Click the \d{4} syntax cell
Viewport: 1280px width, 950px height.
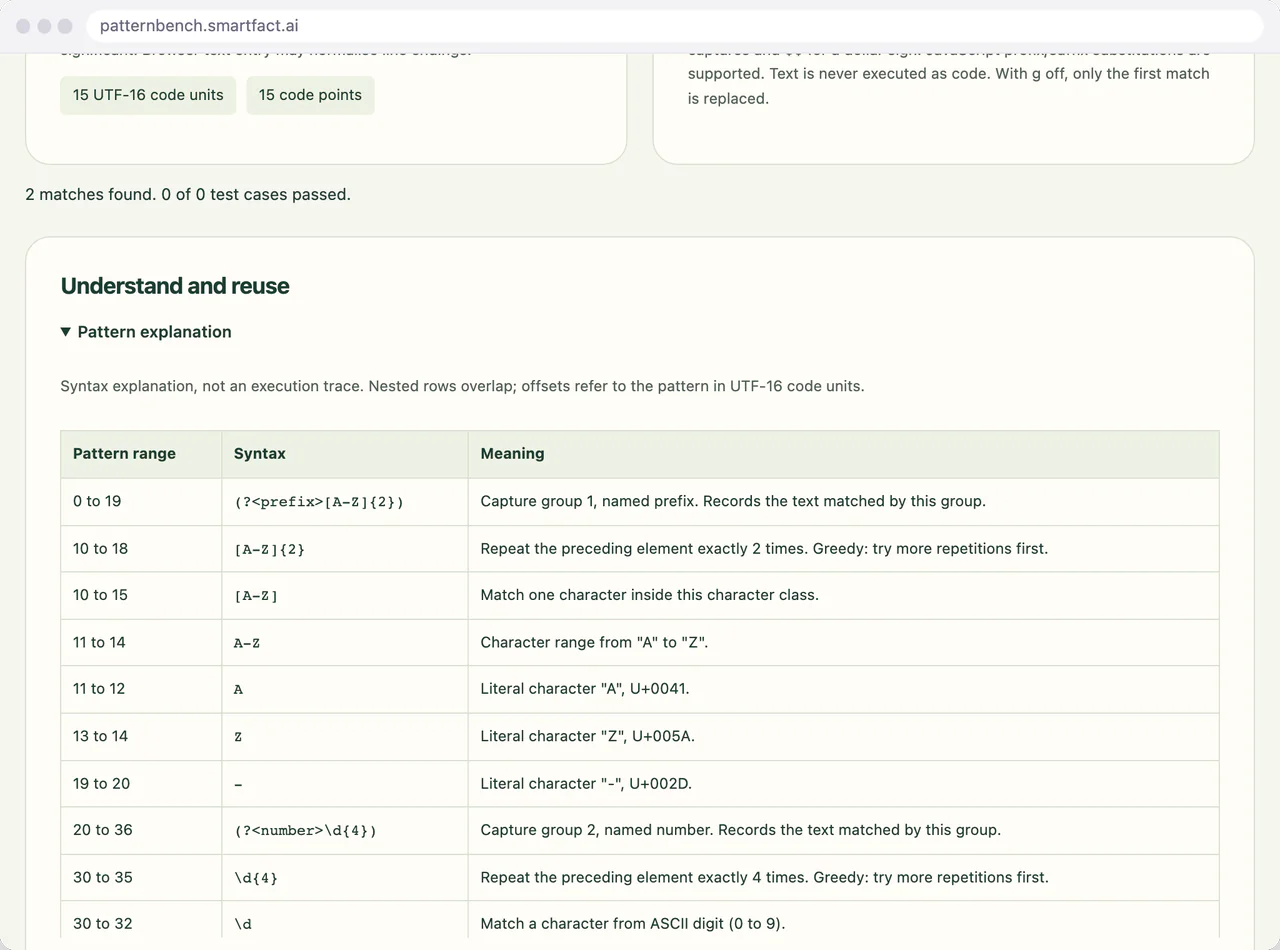click(x=345, y=877)
